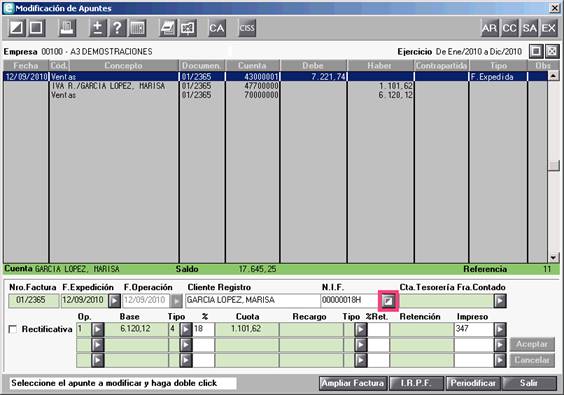The height and width of the screenshot is (395, 564).
Task: Click the Nro.Factura field showing 01/2365
Action: (33, 301)
